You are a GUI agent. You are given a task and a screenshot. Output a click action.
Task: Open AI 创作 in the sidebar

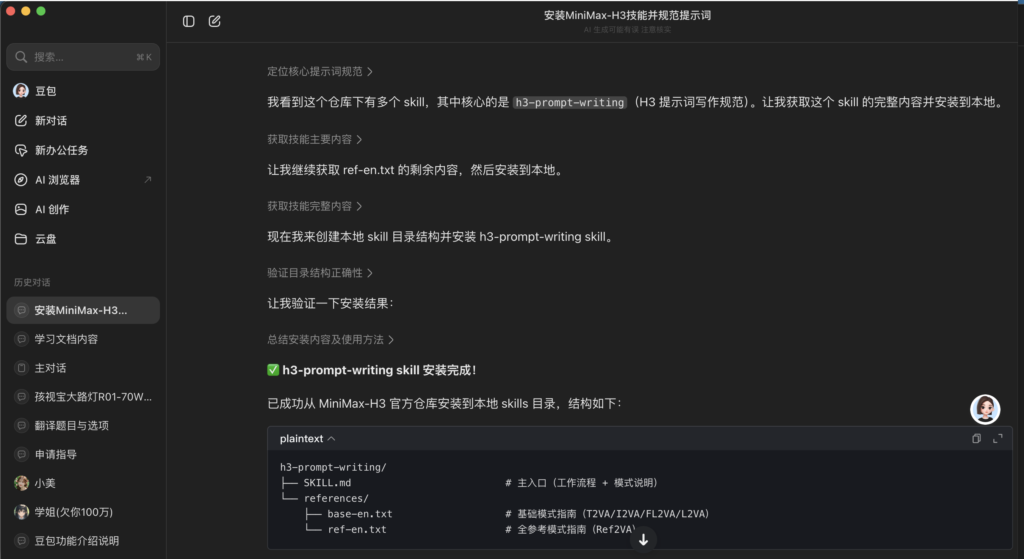click(x=83, y=209)
